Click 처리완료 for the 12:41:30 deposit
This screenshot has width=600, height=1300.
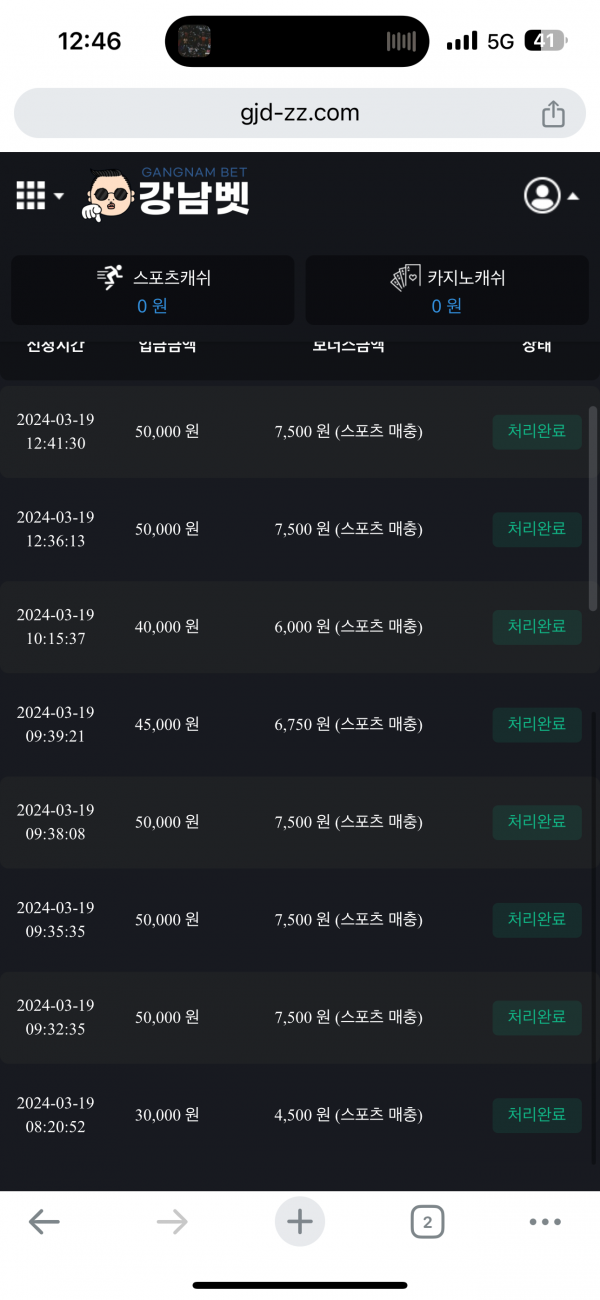[537, 432]
